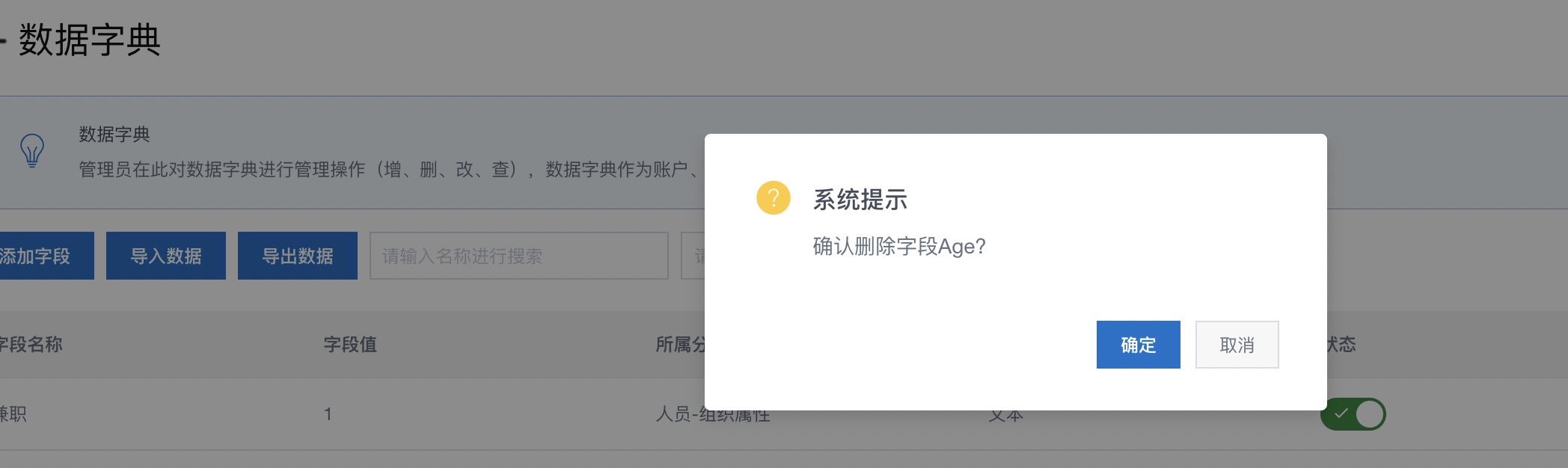Open the 导入数据 import button
The height and width of the screenshot is (468, 1568).
(165, 256)
